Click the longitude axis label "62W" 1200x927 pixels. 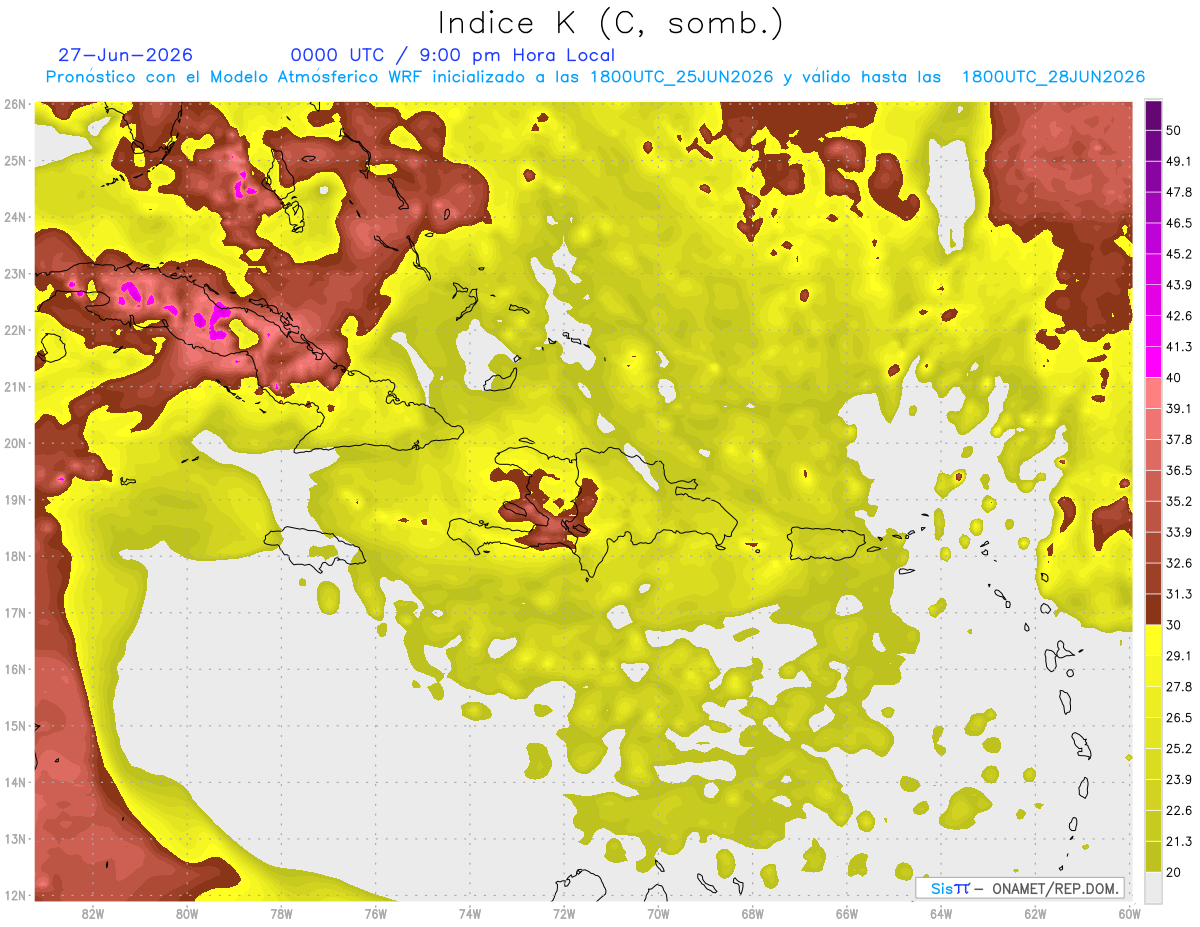click(1035, 913)
